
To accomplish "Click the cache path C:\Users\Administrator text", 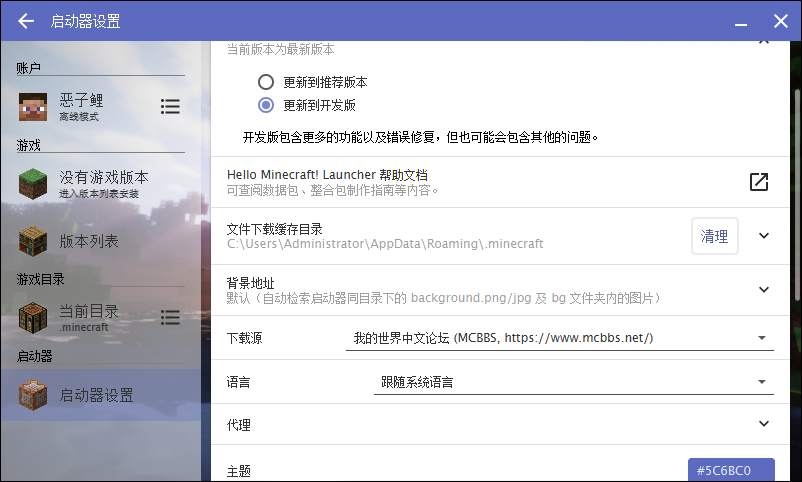I will click(x=385, y=244).
